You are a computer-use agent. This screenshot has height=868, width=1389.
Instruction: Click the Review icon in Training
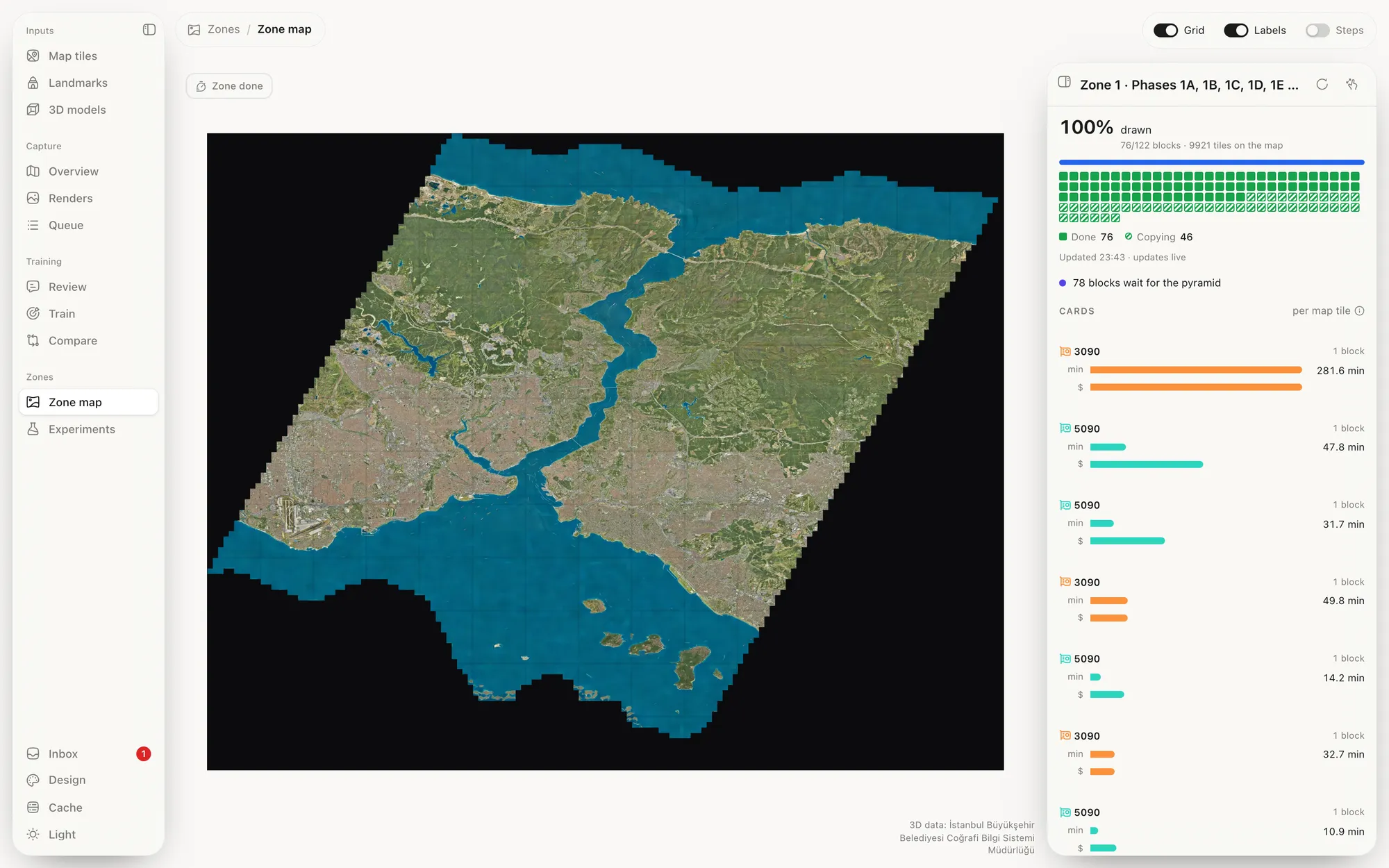[x=33, y=287]
